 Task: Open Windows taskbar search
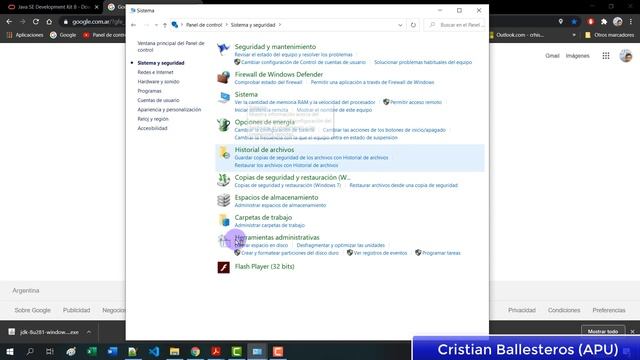[x=30, y=351]
